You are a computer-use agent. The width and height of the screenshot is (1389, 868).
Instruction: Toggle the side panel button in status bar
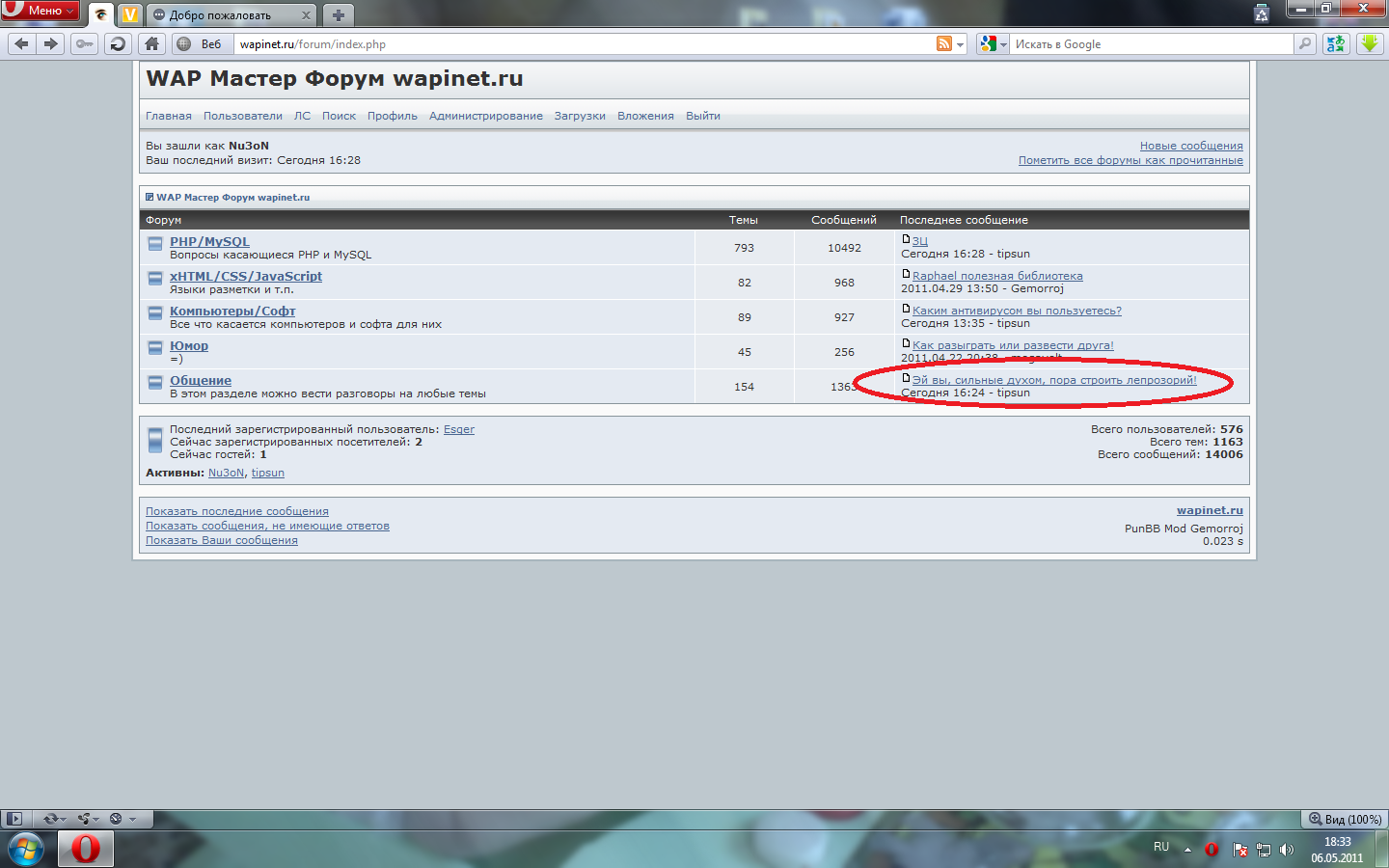click(14, 819)
